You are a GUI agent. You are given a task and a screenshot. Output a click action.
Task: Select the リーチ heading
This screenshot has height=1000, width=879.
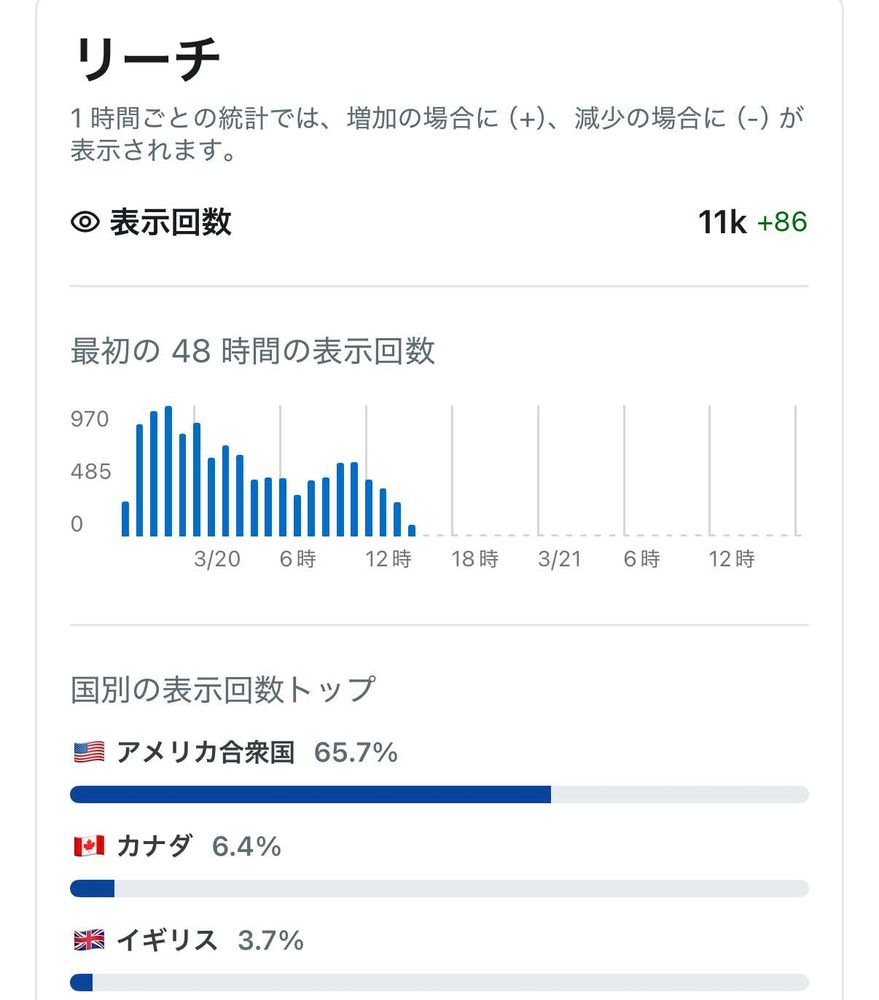coord(146,62)
